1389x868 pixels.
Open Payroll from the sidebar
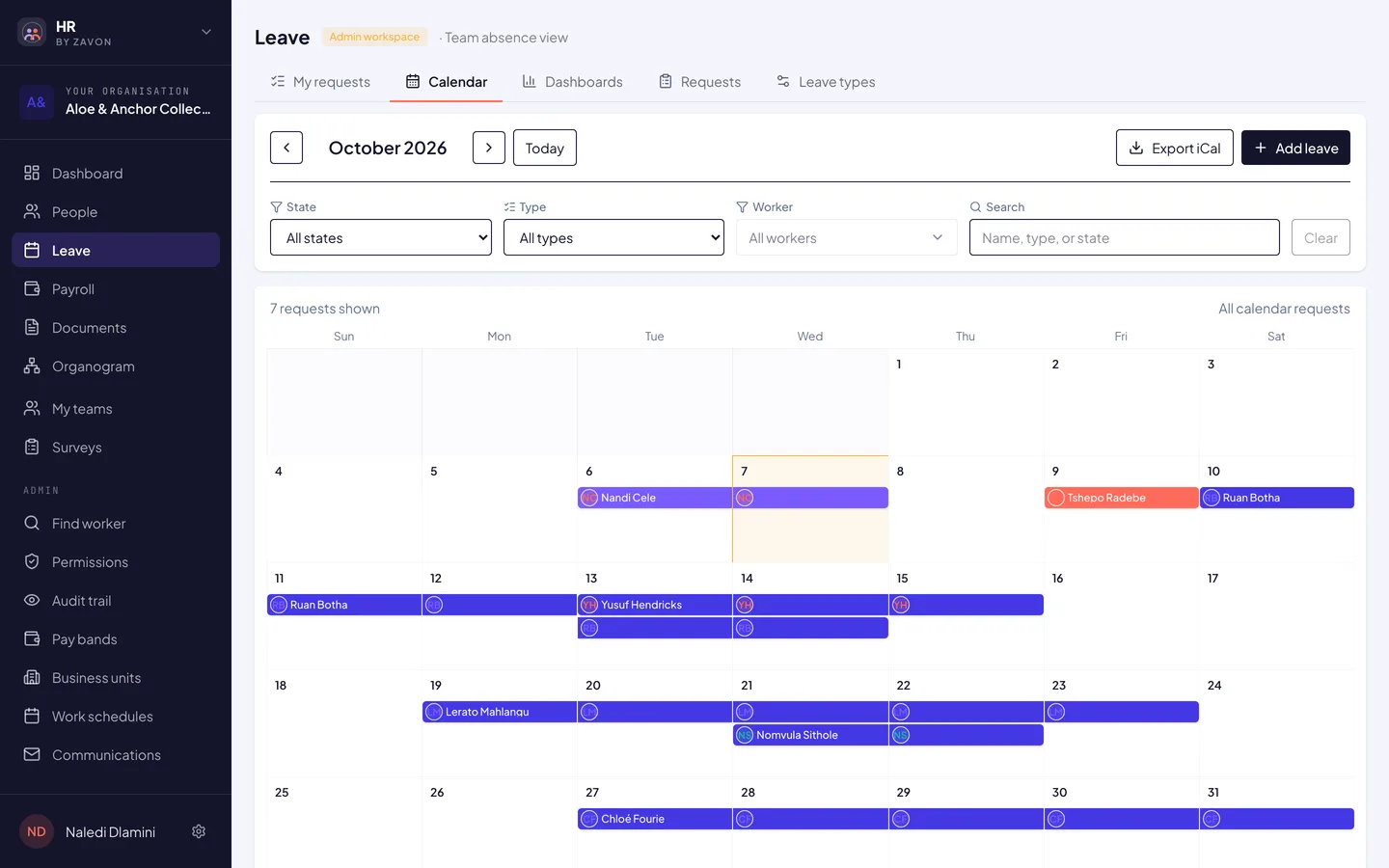click(116, 289)
